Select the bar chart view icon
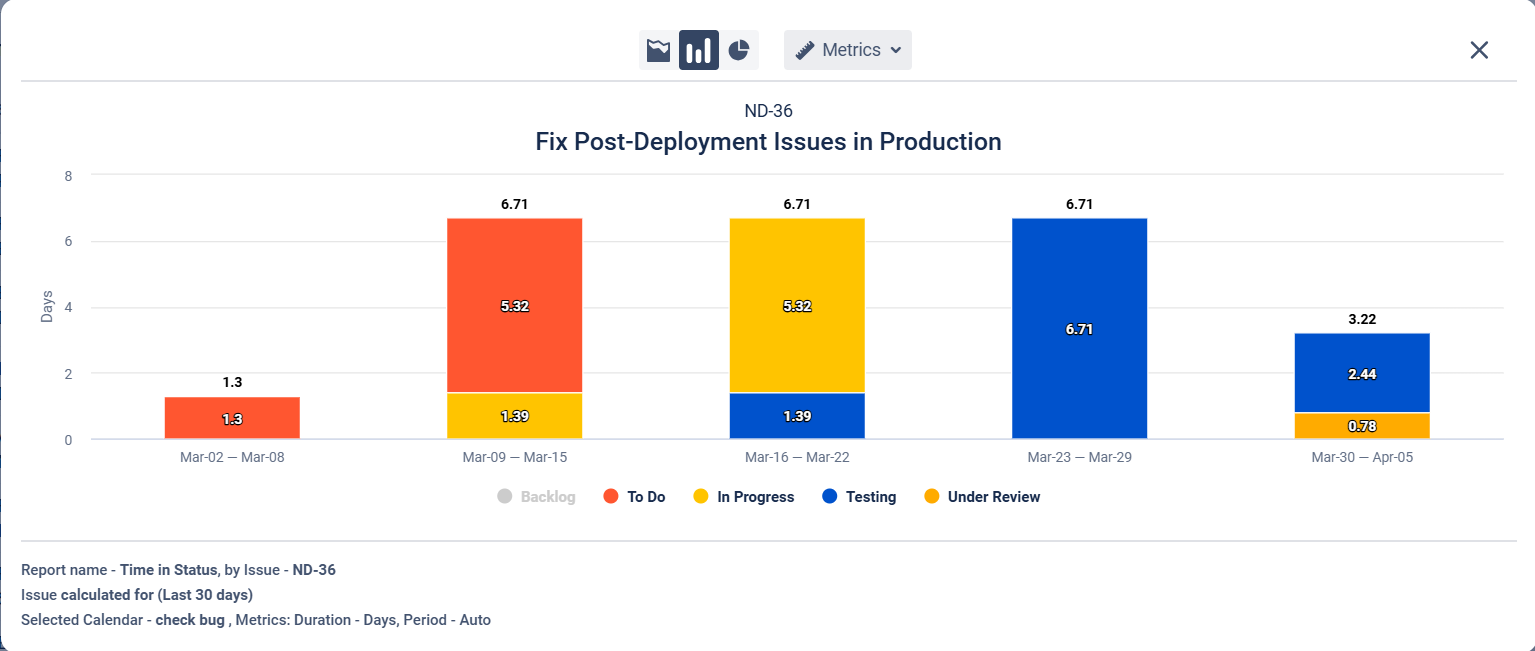The image size is (1535, 651). click(699, 50)
